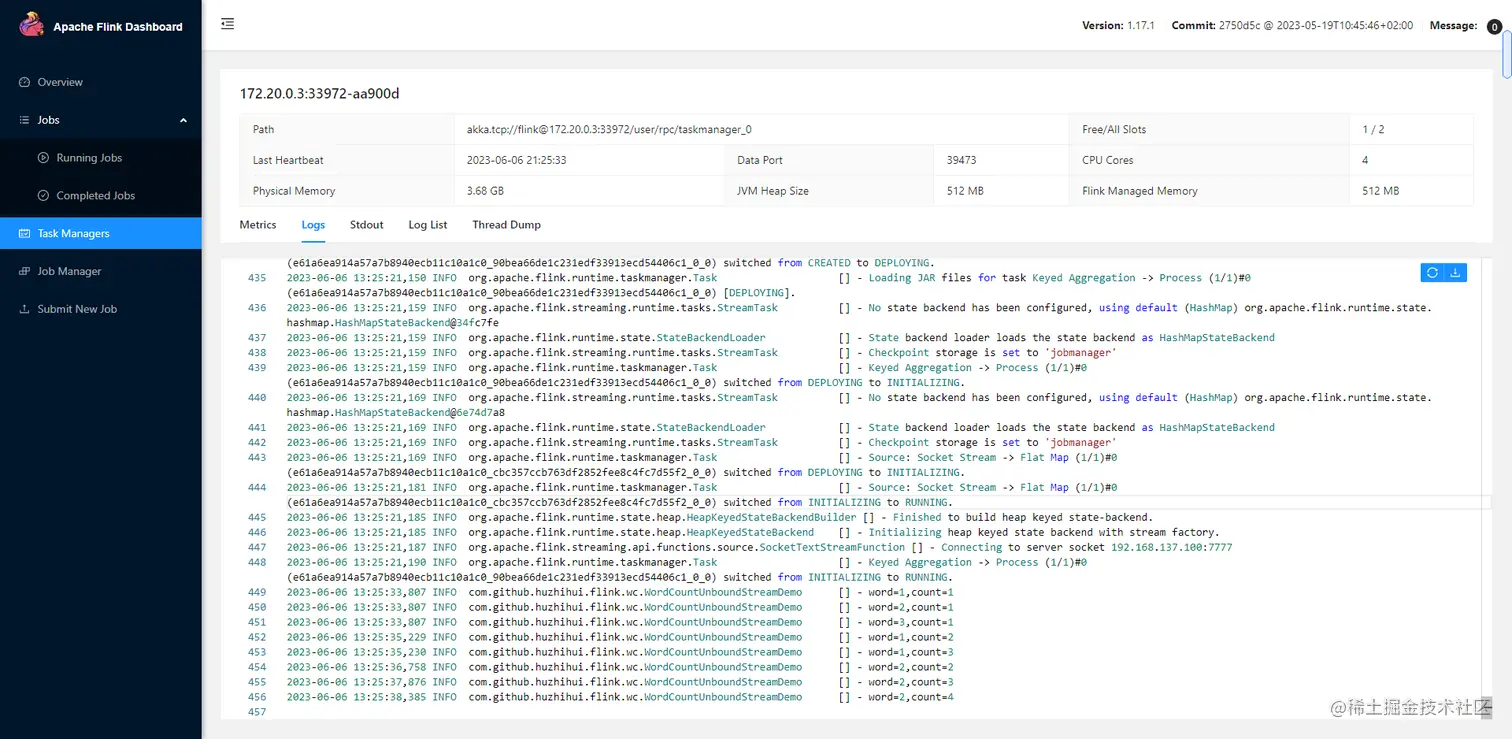Click the HashMapStateBackend@6e74d7a8 log text
Screen dimensions: 1512x739
(420, 413)
